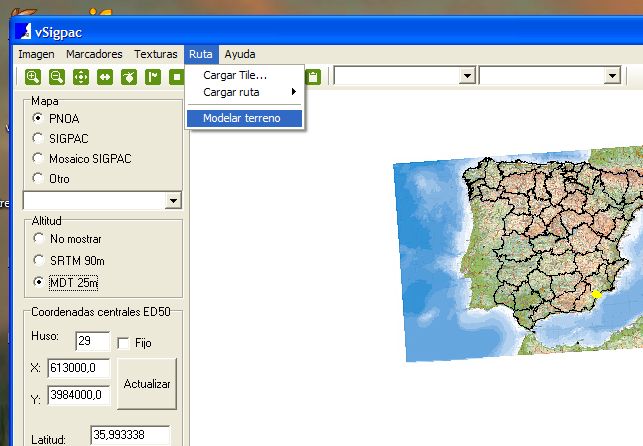This screenshot has width=643, height=446.
Task: Select SRTM 90m altitude option
Action: point(39,260)
